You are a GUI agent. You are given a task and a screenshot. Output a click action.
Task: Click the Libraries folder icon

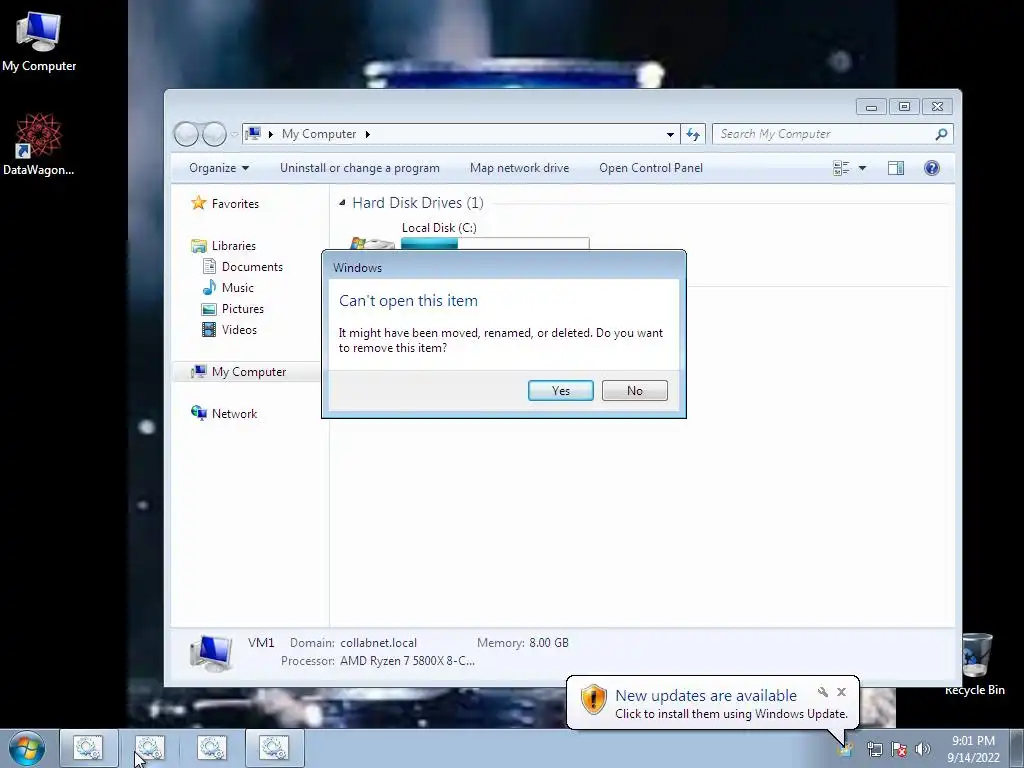pos(199,246)
